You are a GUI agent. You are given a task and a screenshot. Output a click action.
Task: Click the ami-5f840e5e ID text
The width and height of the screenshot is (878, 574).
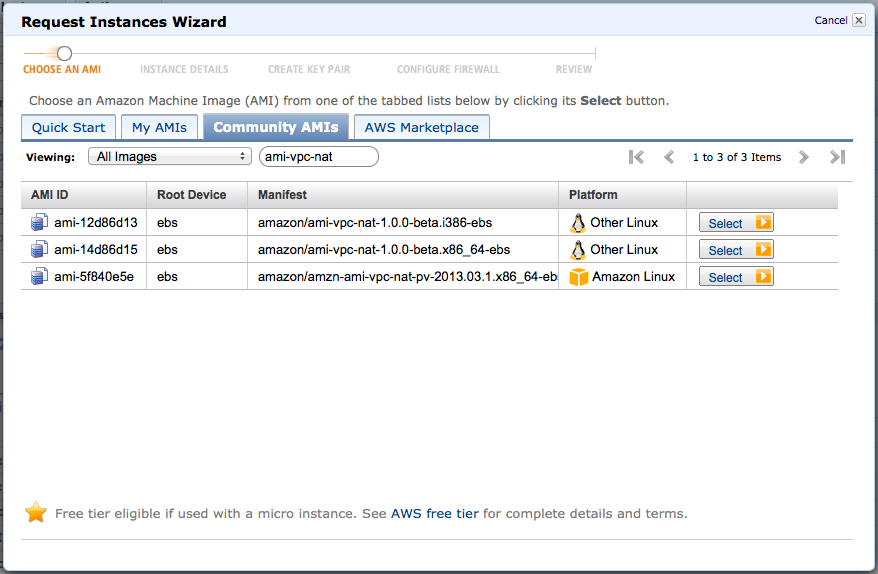point(94,277)
